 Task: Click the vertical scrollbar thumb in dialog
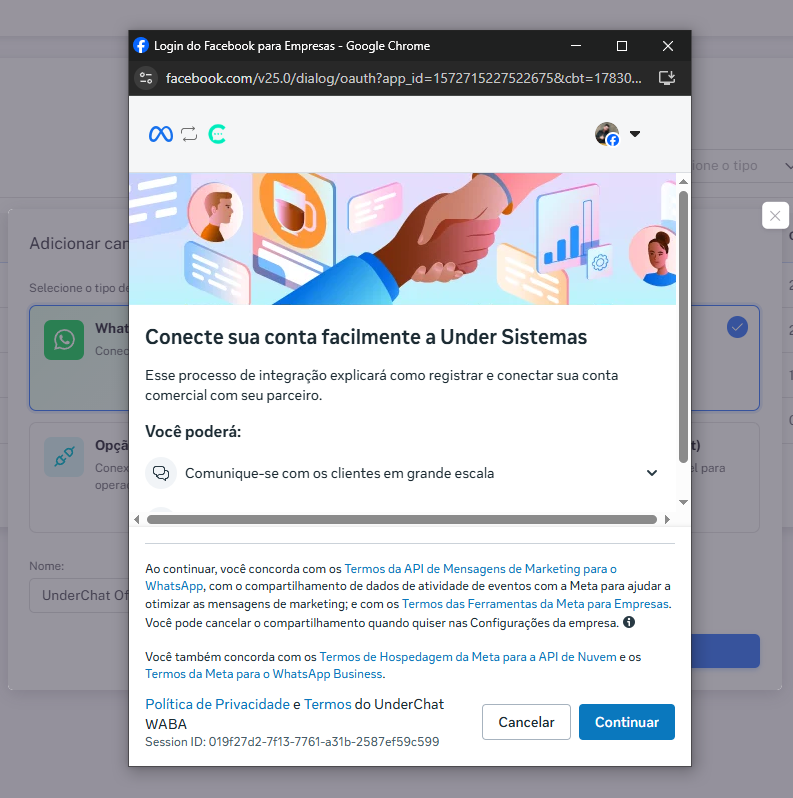pos(684,327)
